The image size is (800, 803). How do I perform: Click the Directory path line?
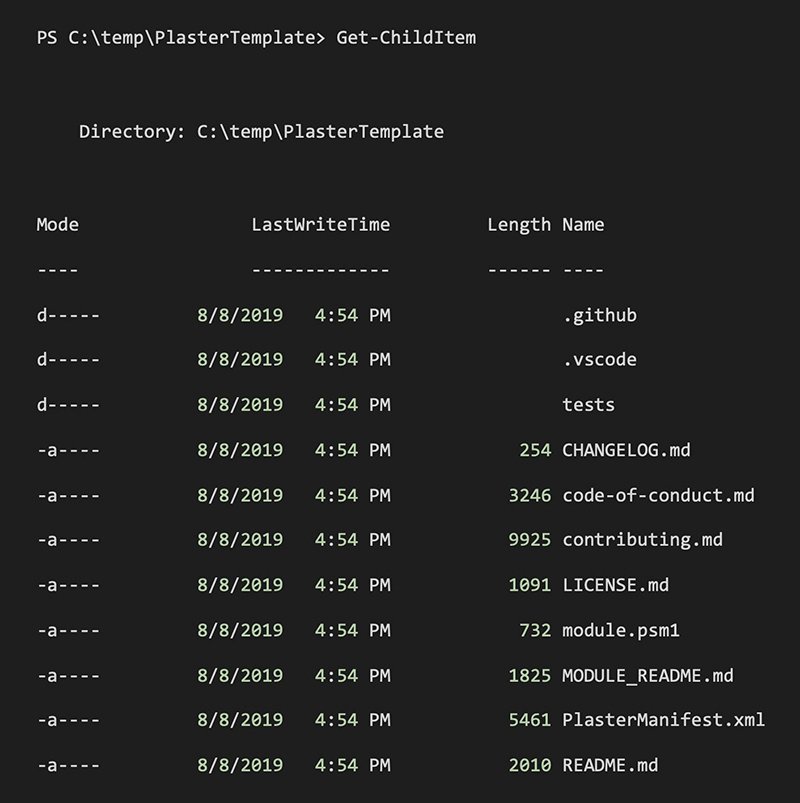261,132
